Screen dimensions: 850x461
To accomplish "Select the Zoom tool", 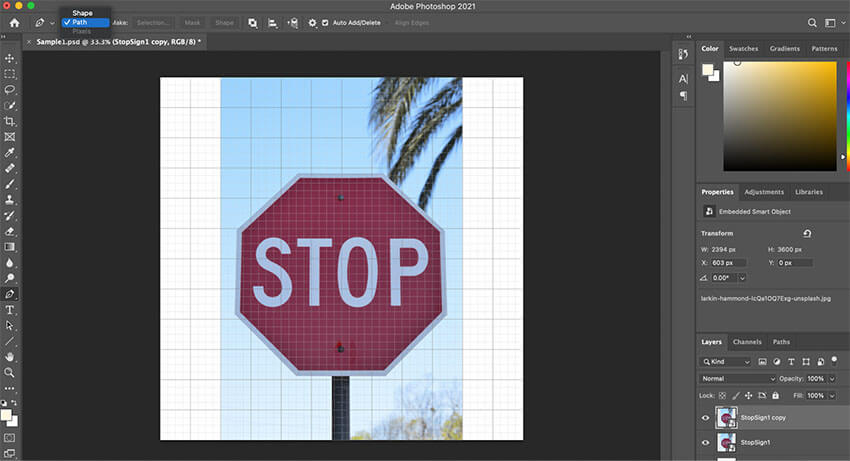I will coord(10,373).
